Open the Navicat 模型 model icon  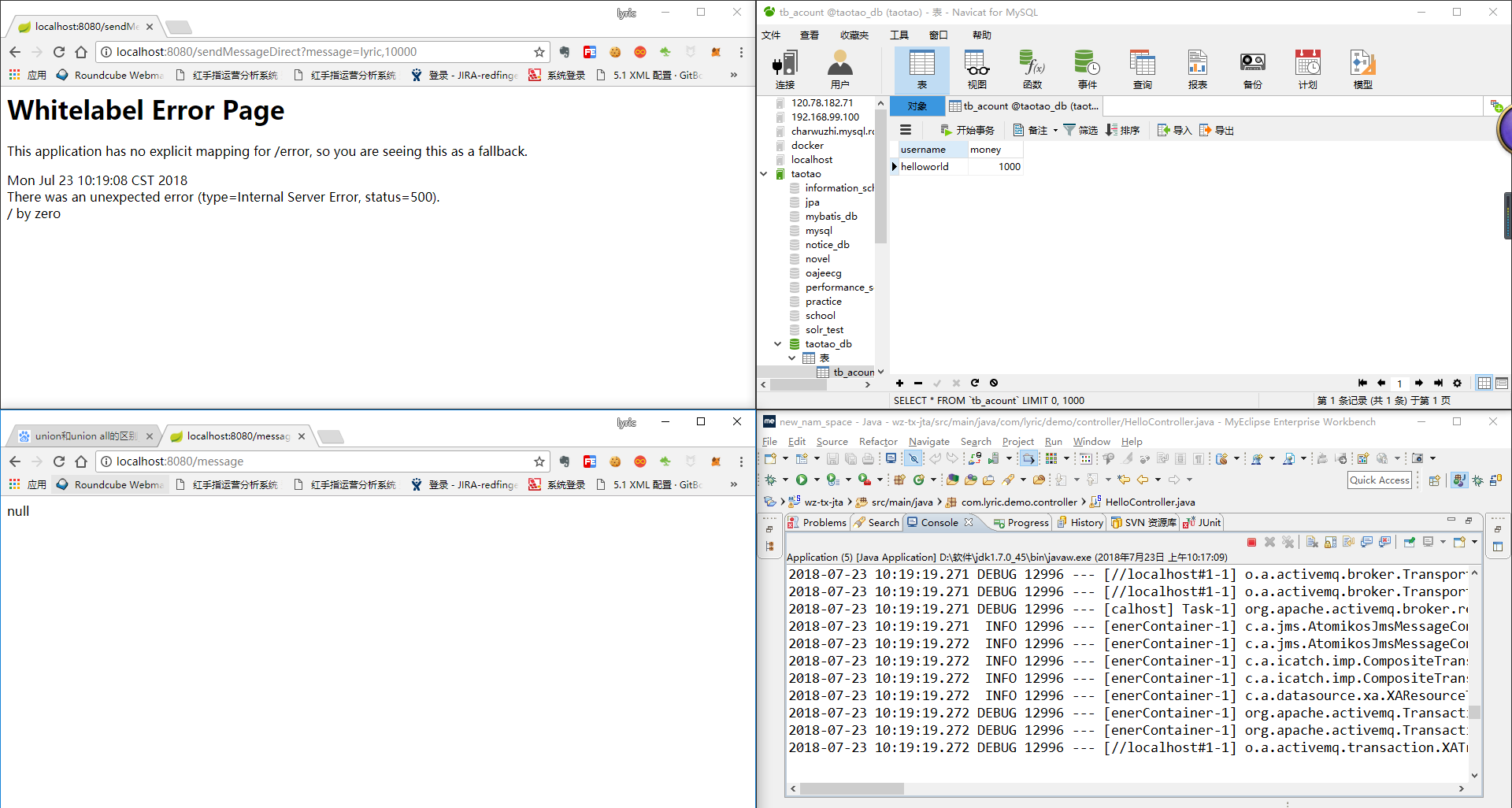[1363, 69]
